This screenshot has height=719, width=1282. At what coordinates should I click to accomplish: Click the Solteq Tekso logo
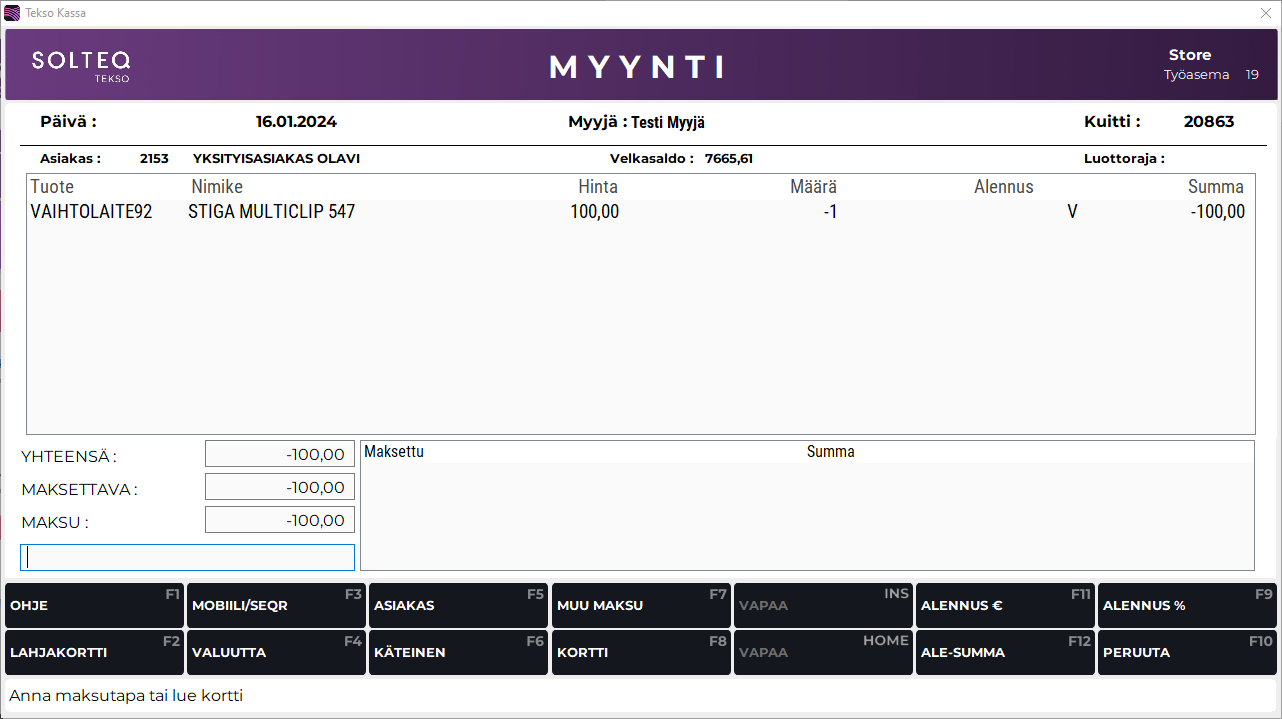[x=81, y=65]
